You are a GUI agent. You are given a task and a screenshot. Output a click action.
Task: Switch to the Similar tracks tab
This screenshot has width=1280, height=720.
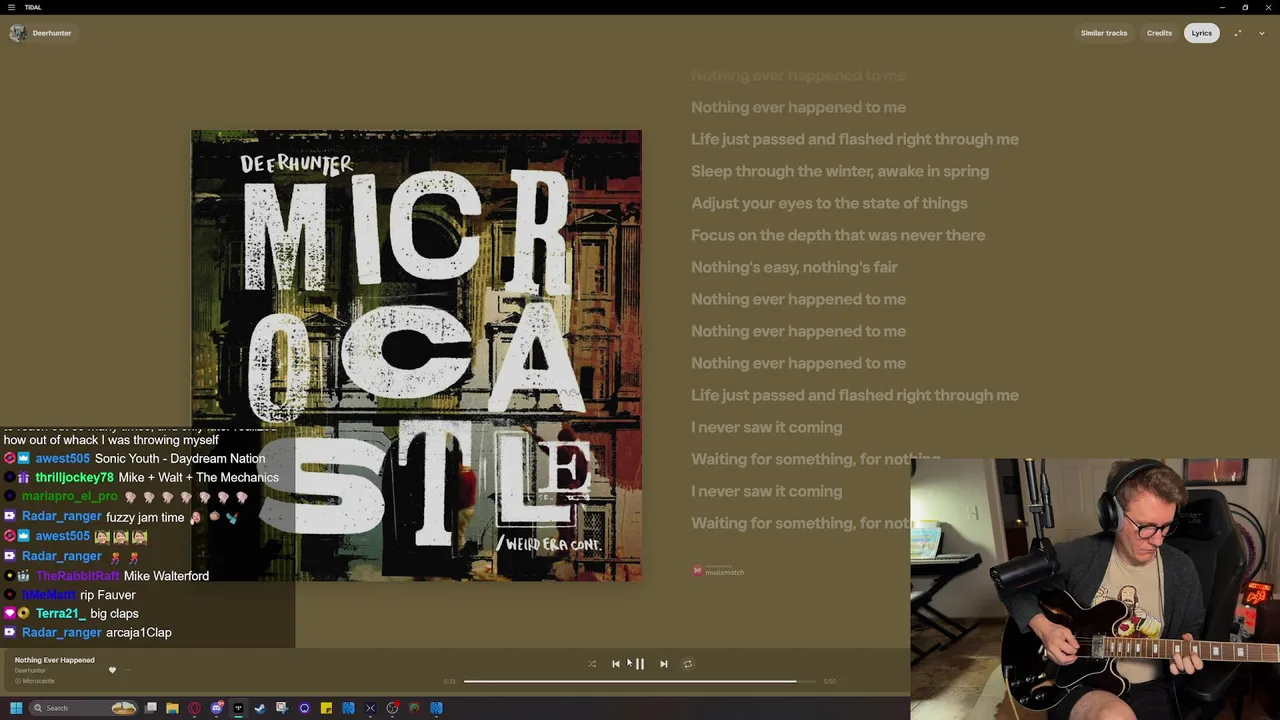pos(1104,33)
